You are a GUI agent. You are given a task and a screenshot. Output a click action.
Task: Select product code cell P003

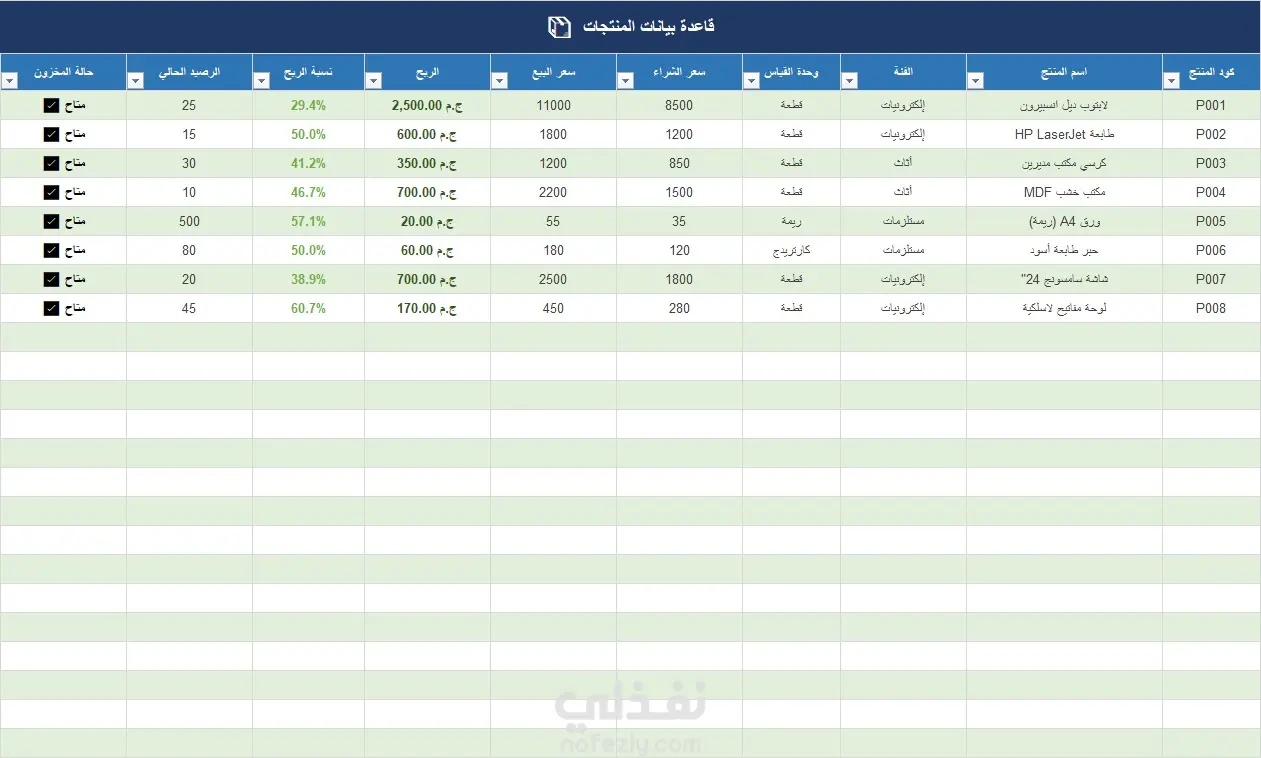[1211, 163]
